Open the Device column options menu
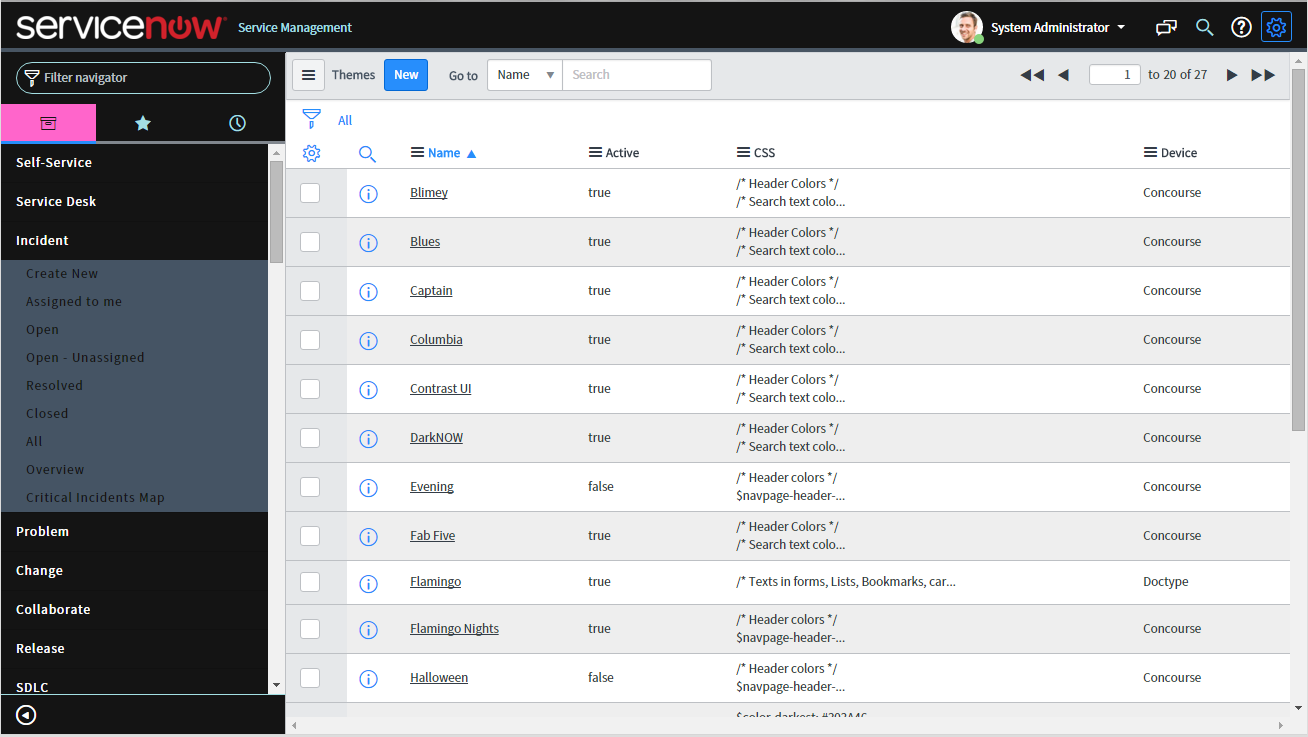1308x737 pixels. (1150, 153)
